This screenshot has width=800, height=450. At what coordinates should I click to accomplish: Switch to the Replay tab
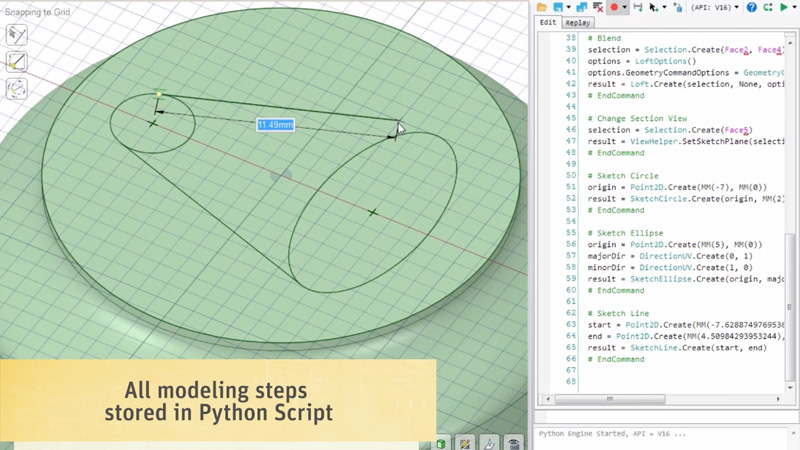pos(577,22)
